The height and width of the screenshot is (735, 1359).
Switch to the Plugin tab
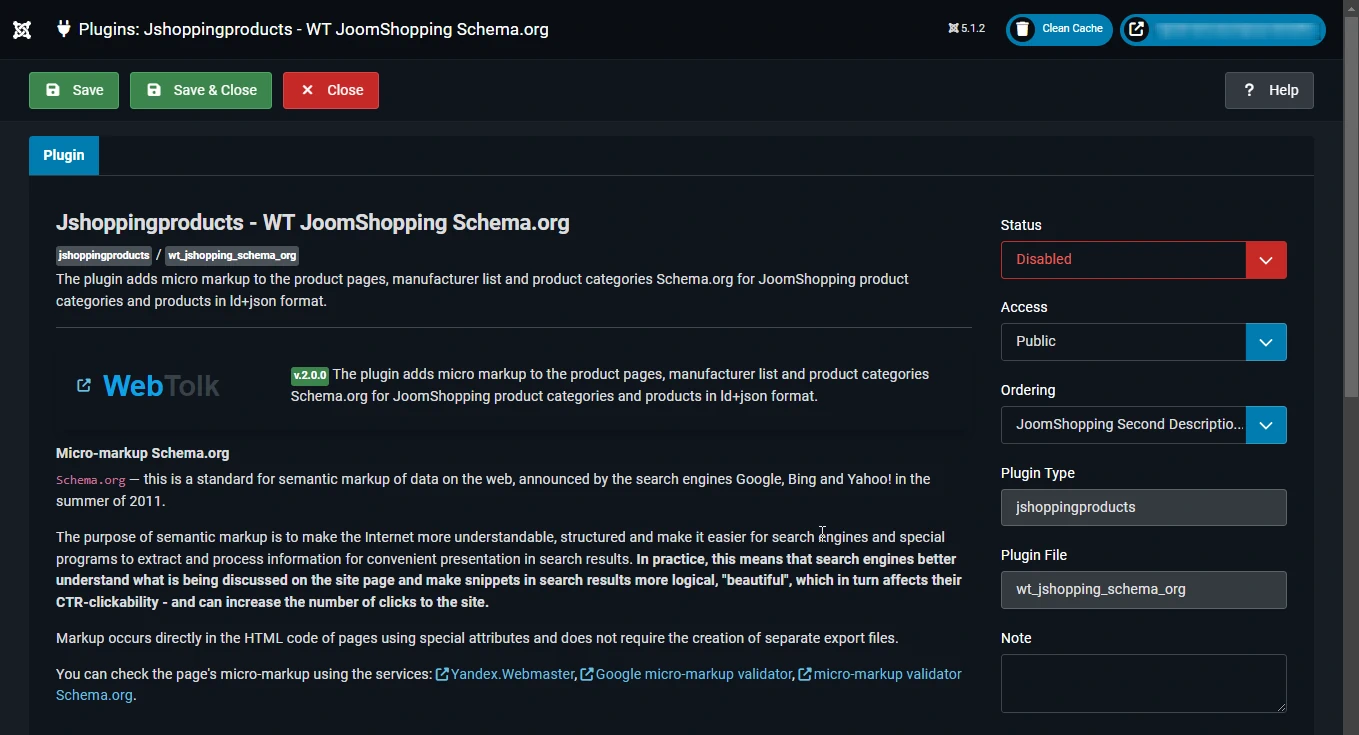tap(64, 156)
